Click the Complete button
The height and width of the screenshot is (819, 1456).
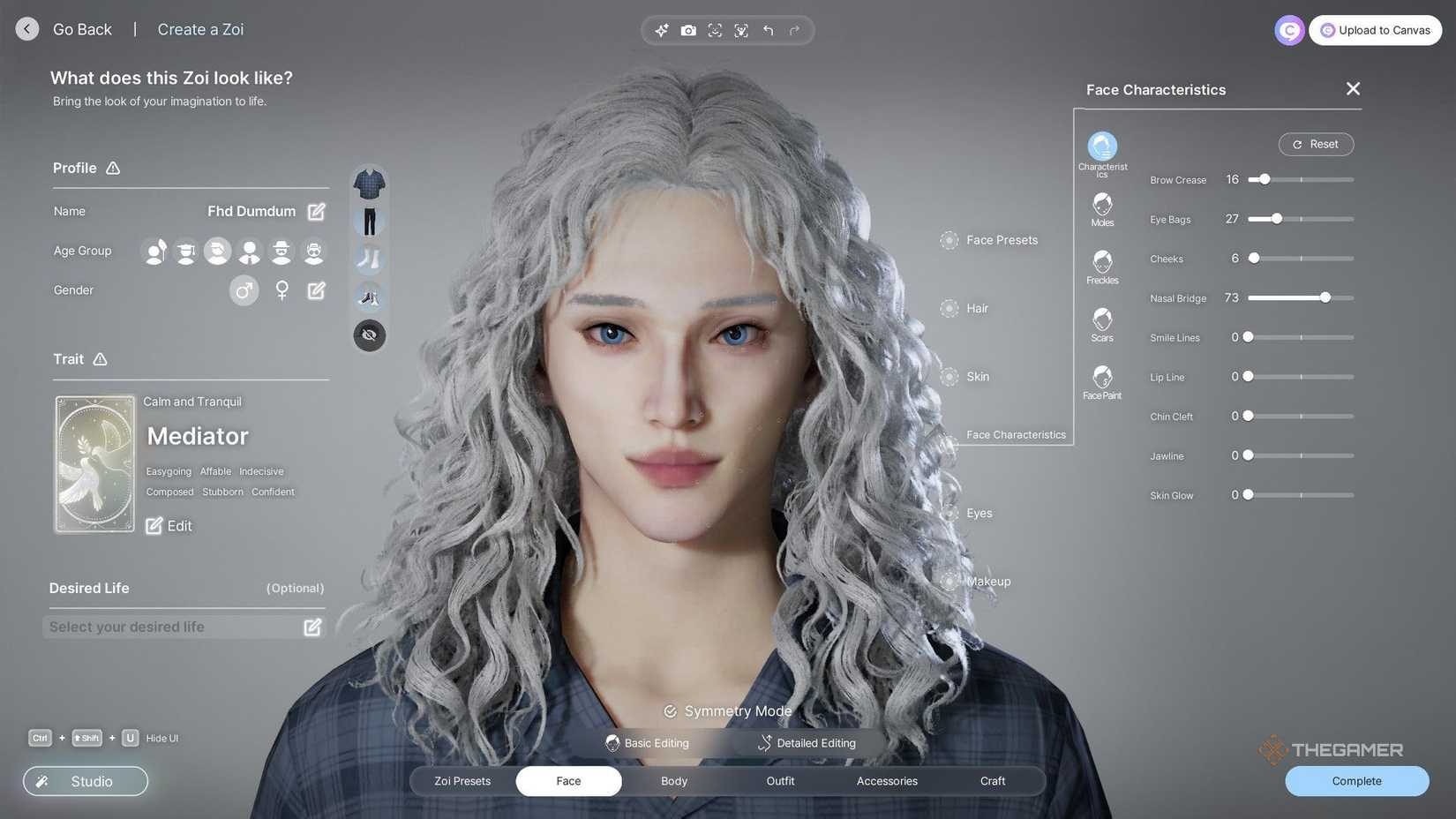[x=1355, y=781]
